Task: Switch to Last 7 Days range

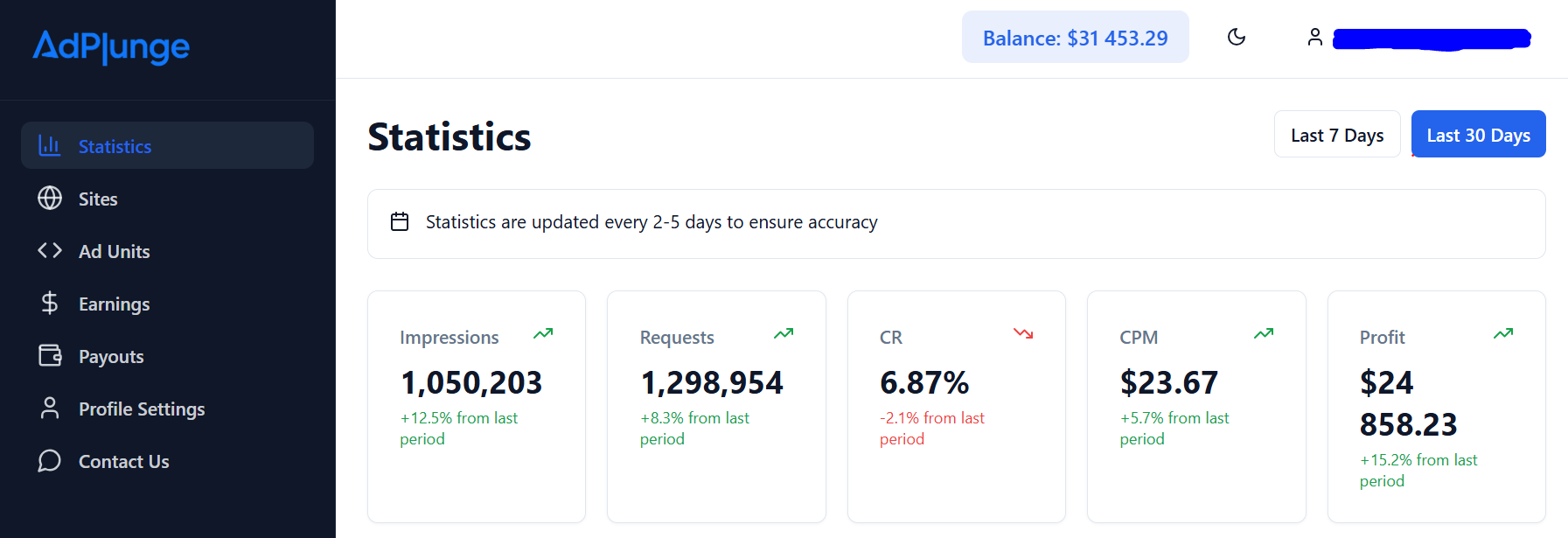Action: tap(1337, 135)
